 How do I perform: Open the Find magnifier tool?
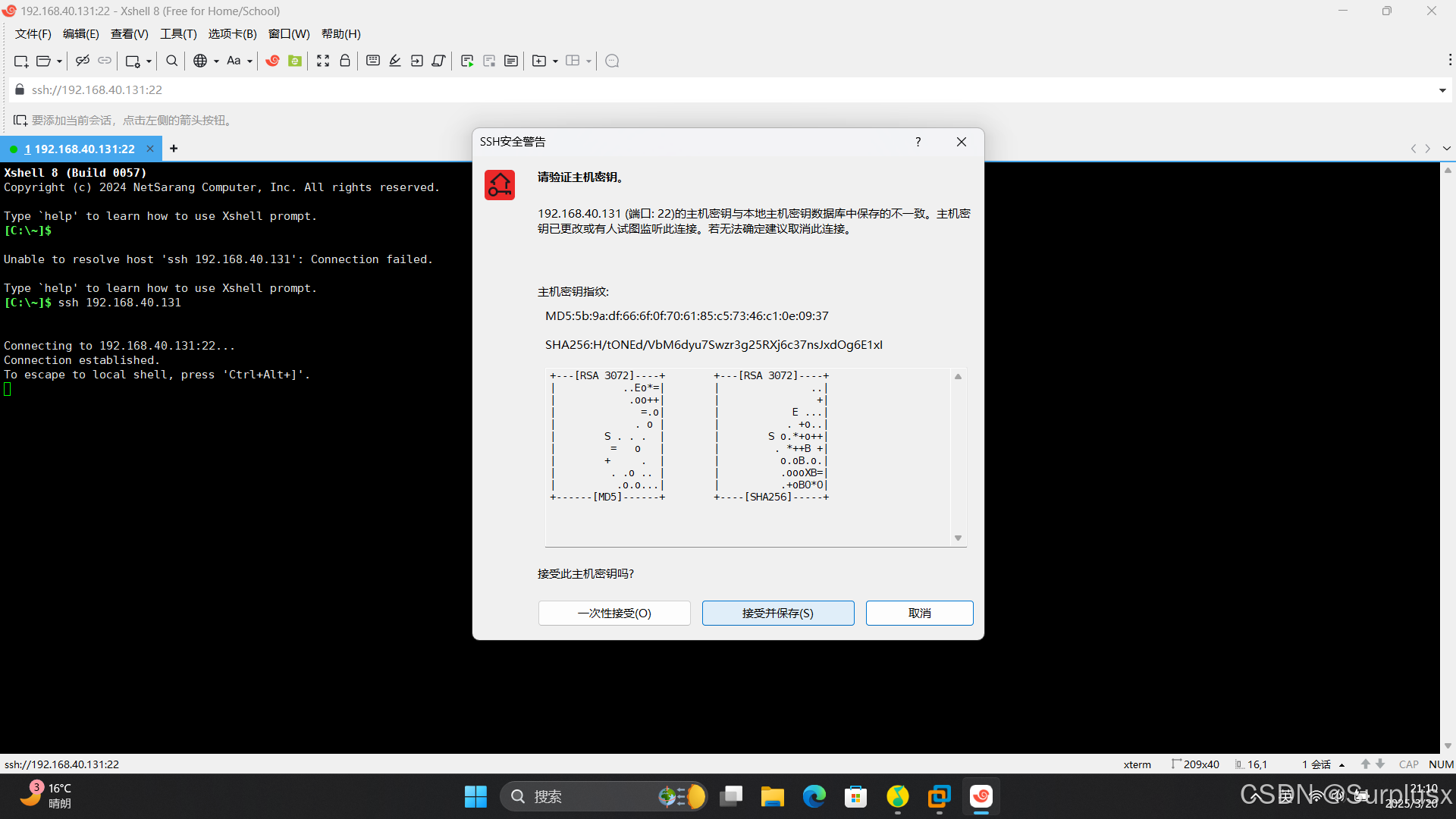[172, 61]
